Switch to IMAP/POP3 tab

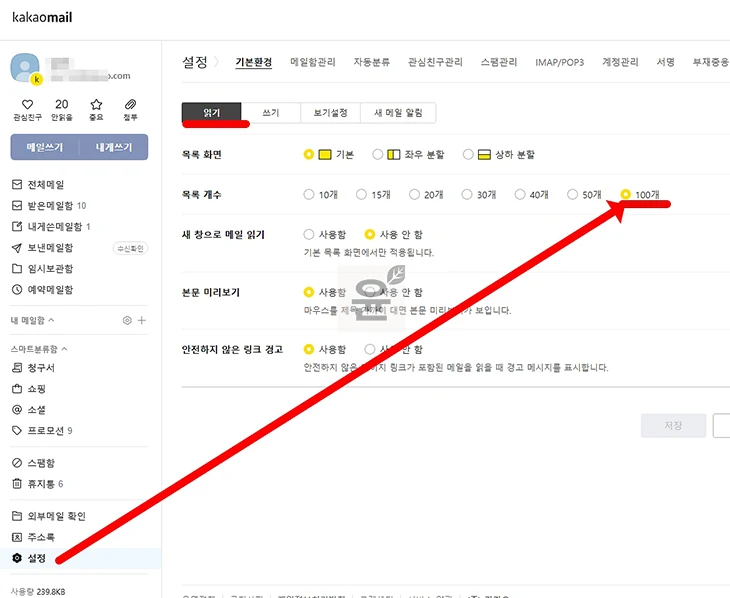pyautogui.click(x=560, y=62)
